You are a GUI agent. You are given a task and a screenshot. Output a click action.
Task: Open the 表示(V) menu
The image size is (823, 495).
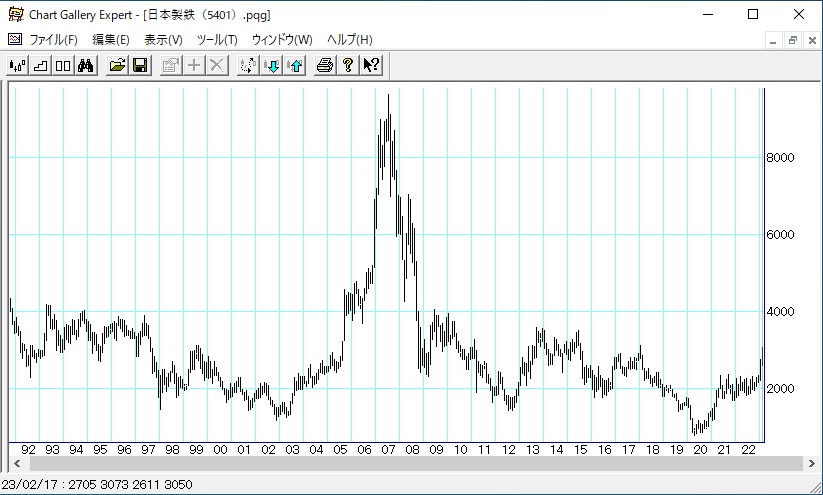(x=163, y=40)
